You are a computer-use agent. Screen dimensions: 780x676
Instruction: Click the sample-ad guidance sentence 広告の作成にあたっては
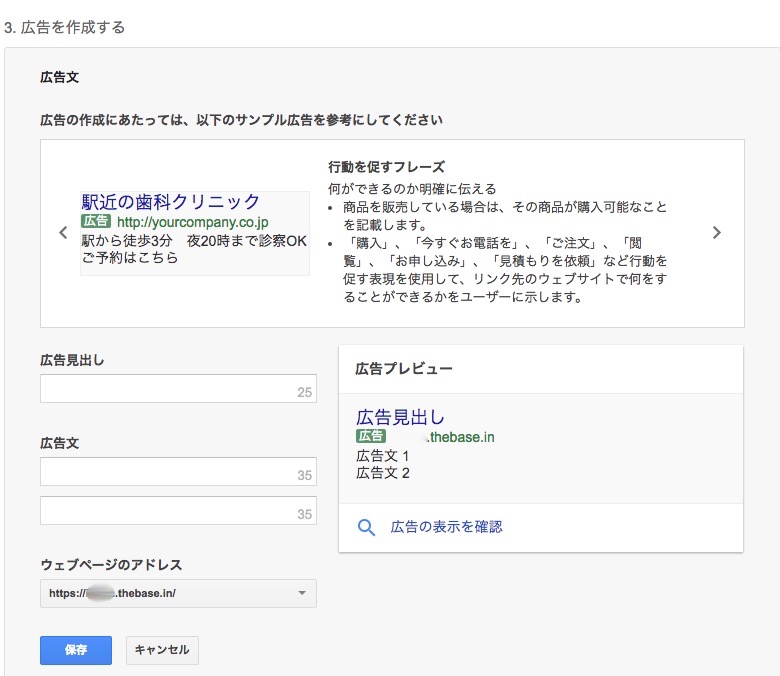click(241, 120)
